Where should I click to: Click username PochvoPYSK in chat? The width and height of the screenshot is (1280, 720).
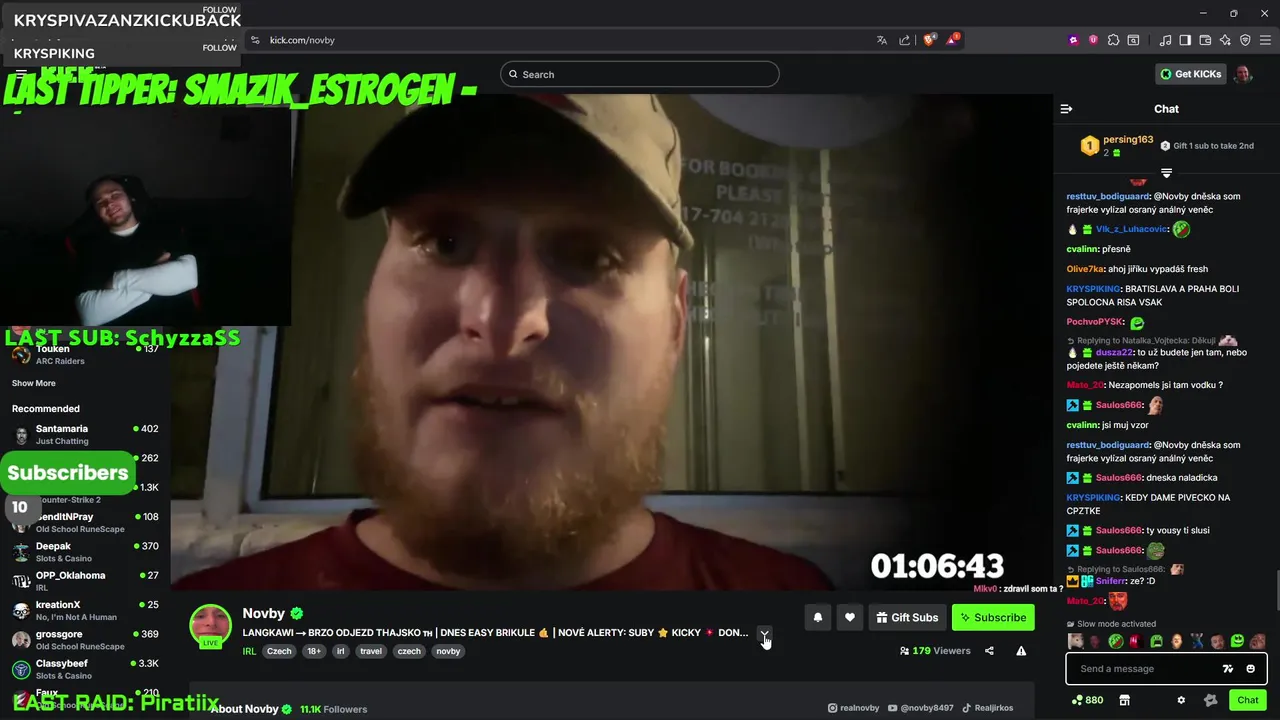tap(1095, 322)
